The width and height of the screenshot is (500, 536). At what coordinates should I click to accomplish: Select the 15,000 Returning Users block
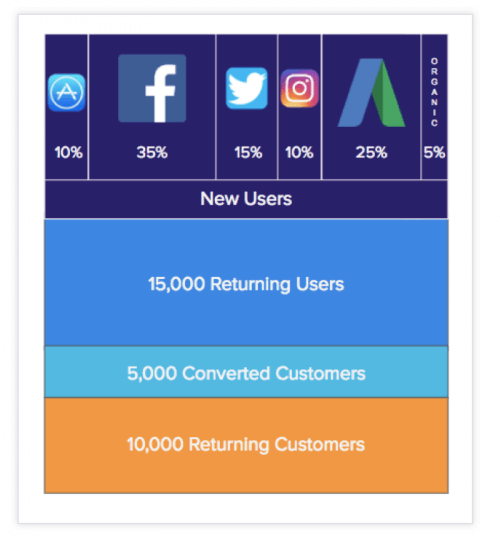[x=246, y=283]
